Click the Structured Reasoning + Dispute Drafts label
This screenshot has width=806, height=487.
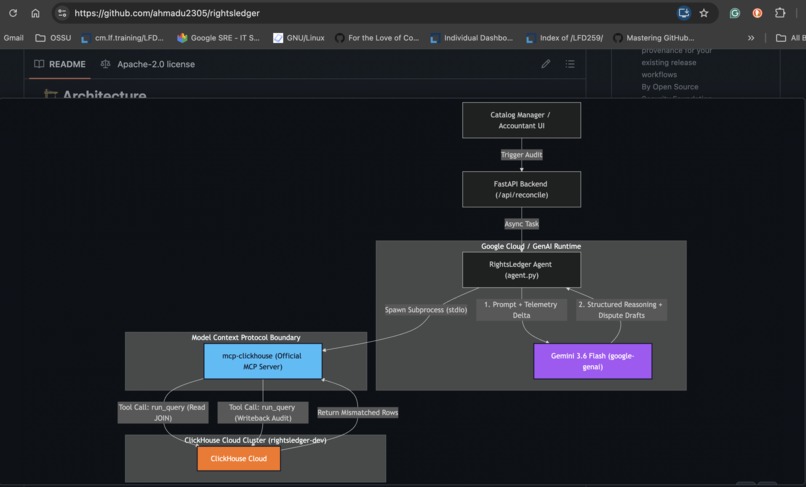(x=621, y=310)
